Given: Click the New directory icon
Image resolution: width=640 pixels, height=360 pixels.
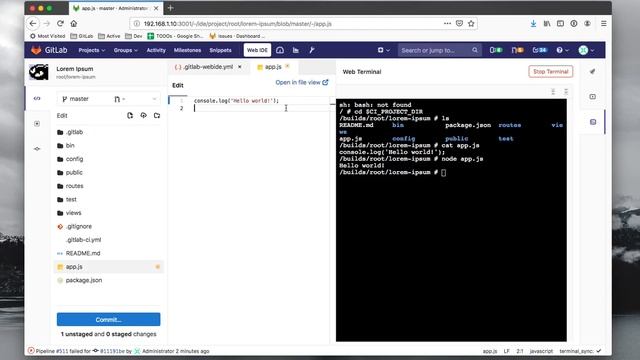Looking at the screenshot, I should click(x=157, y=116).
